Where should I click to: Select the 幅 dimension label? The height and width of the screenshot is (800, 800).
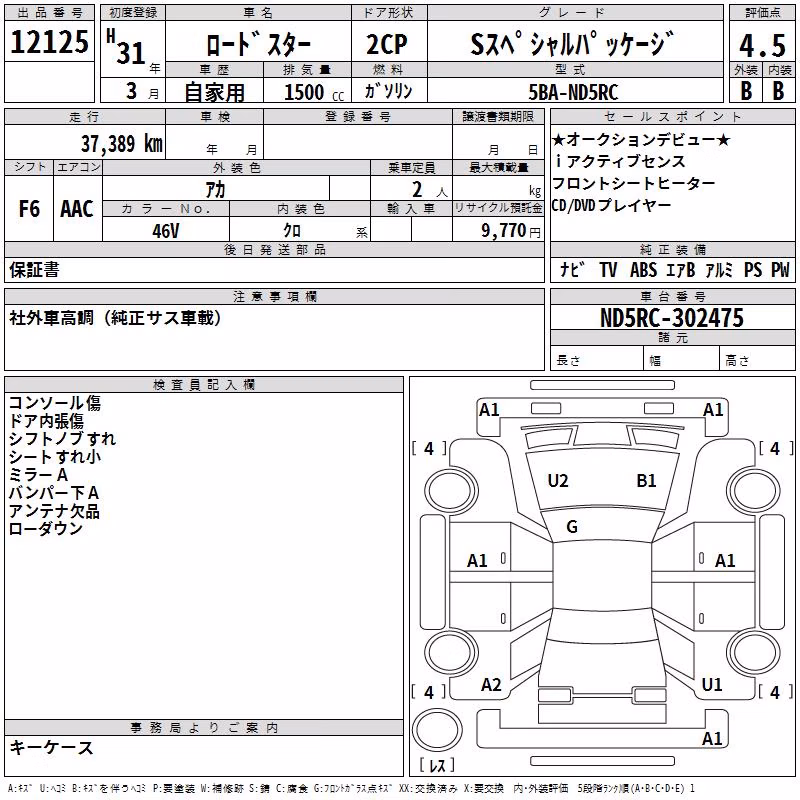(655, 361)
